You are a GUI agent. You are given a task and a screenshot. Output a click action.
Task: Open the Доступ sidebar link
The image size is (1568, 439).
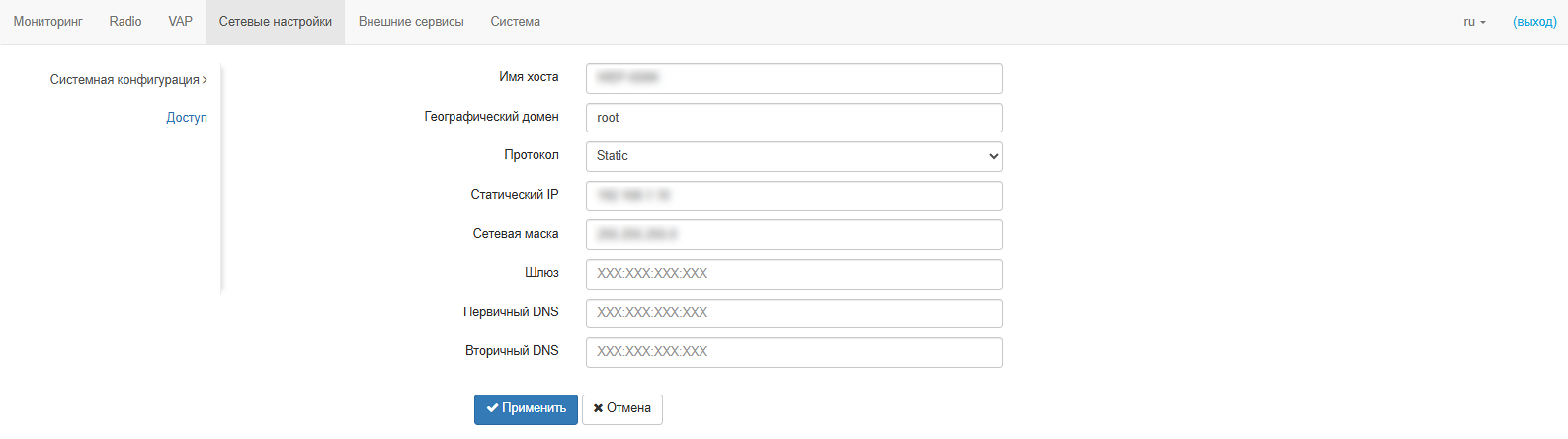point(187,118)
